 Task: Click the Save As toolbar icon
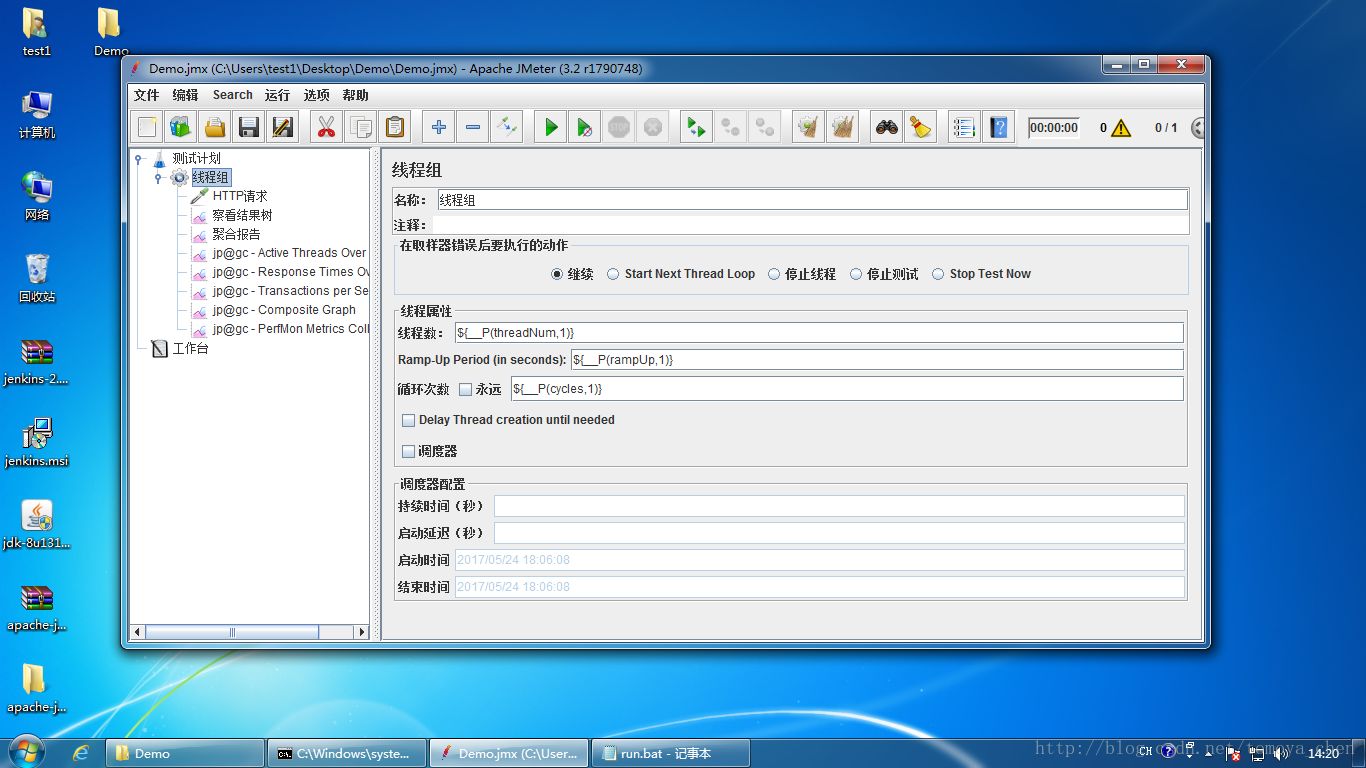click(x=283, y=127)
